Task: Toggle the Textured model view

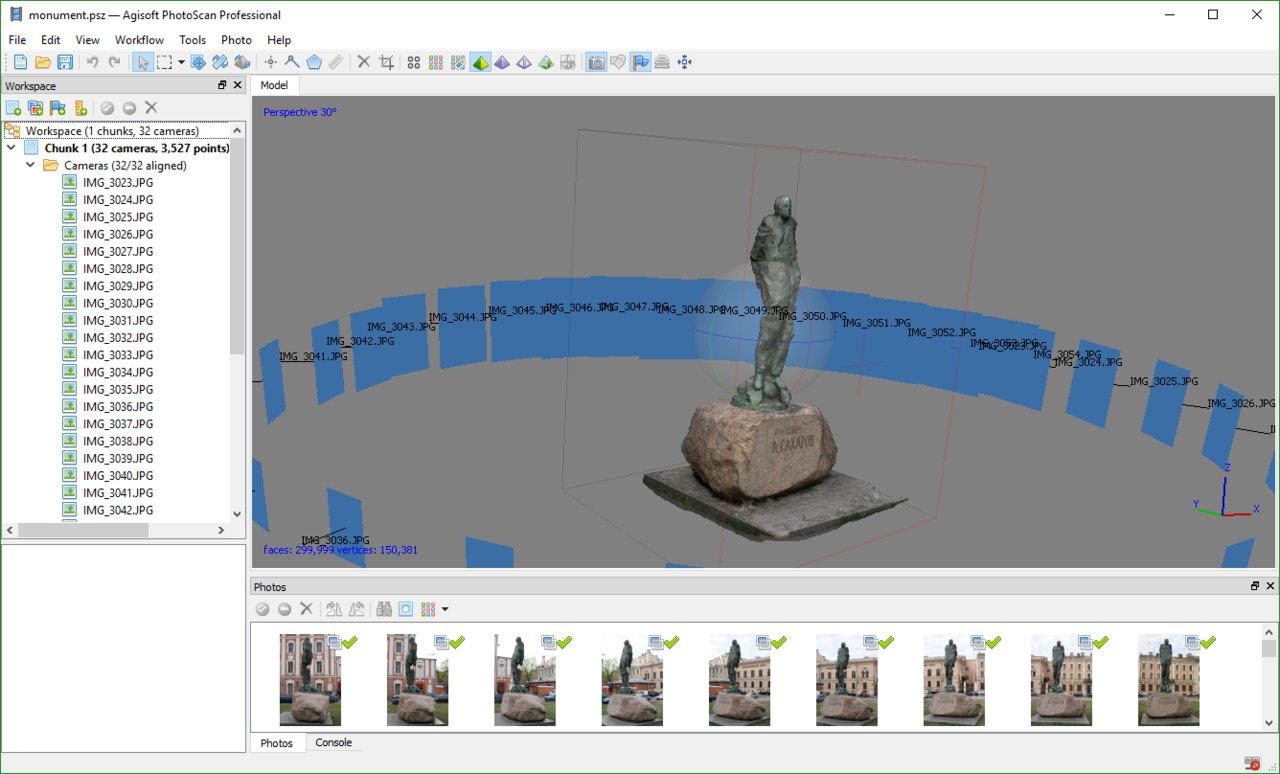Action: point(546,62)
